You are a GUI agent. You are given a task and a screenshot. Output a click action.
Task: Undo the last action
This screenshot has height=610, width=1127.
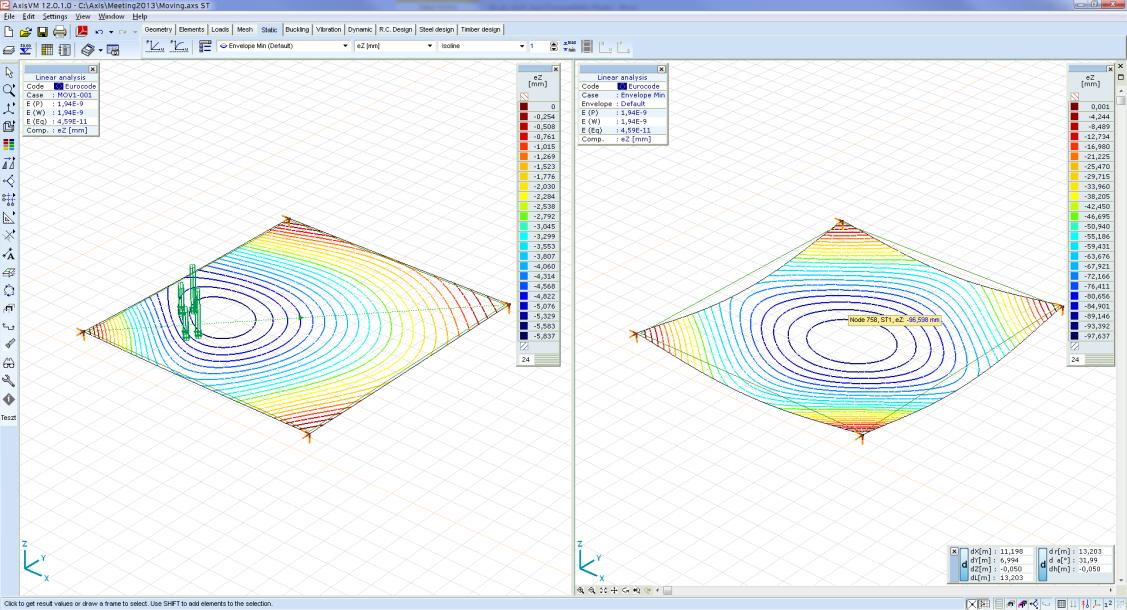pyautogui.click(x=99, y=32)
